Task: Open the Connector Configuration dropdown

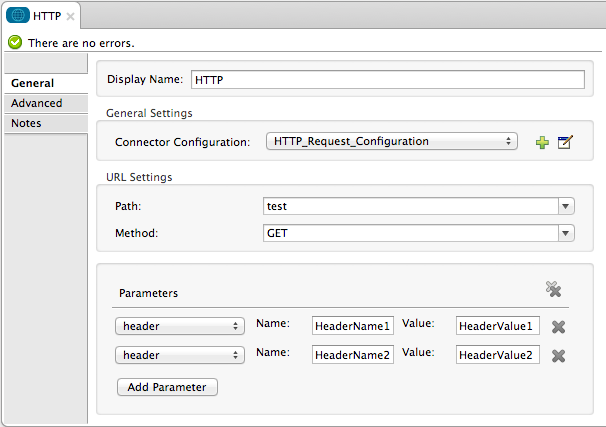Action: [391, 142]
